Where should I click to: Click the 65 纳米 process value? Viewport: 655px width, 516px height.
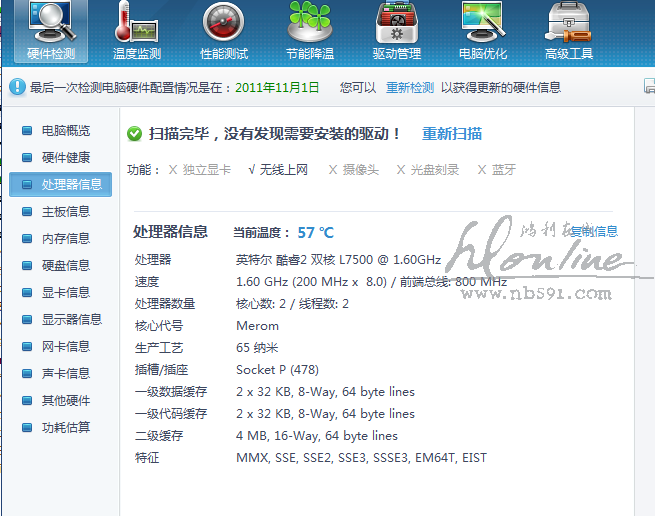point(257,348)
